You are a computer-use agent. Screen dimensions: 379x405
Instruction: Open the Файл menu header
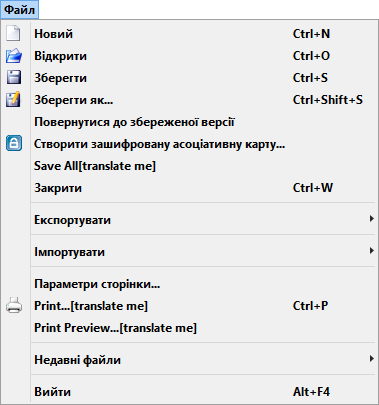19,10
